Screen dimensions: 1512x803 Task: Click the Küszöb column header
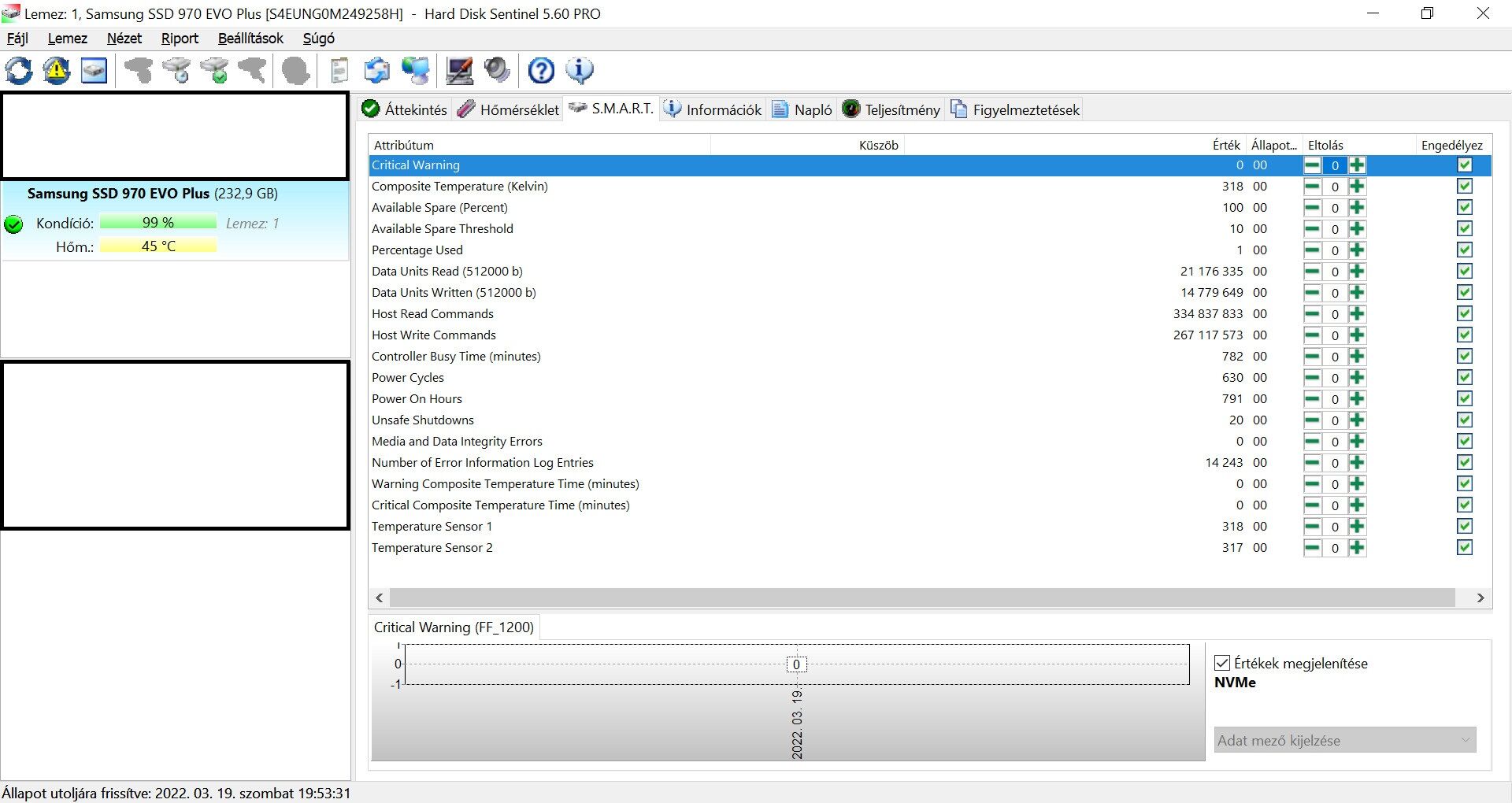pos(807,145)
